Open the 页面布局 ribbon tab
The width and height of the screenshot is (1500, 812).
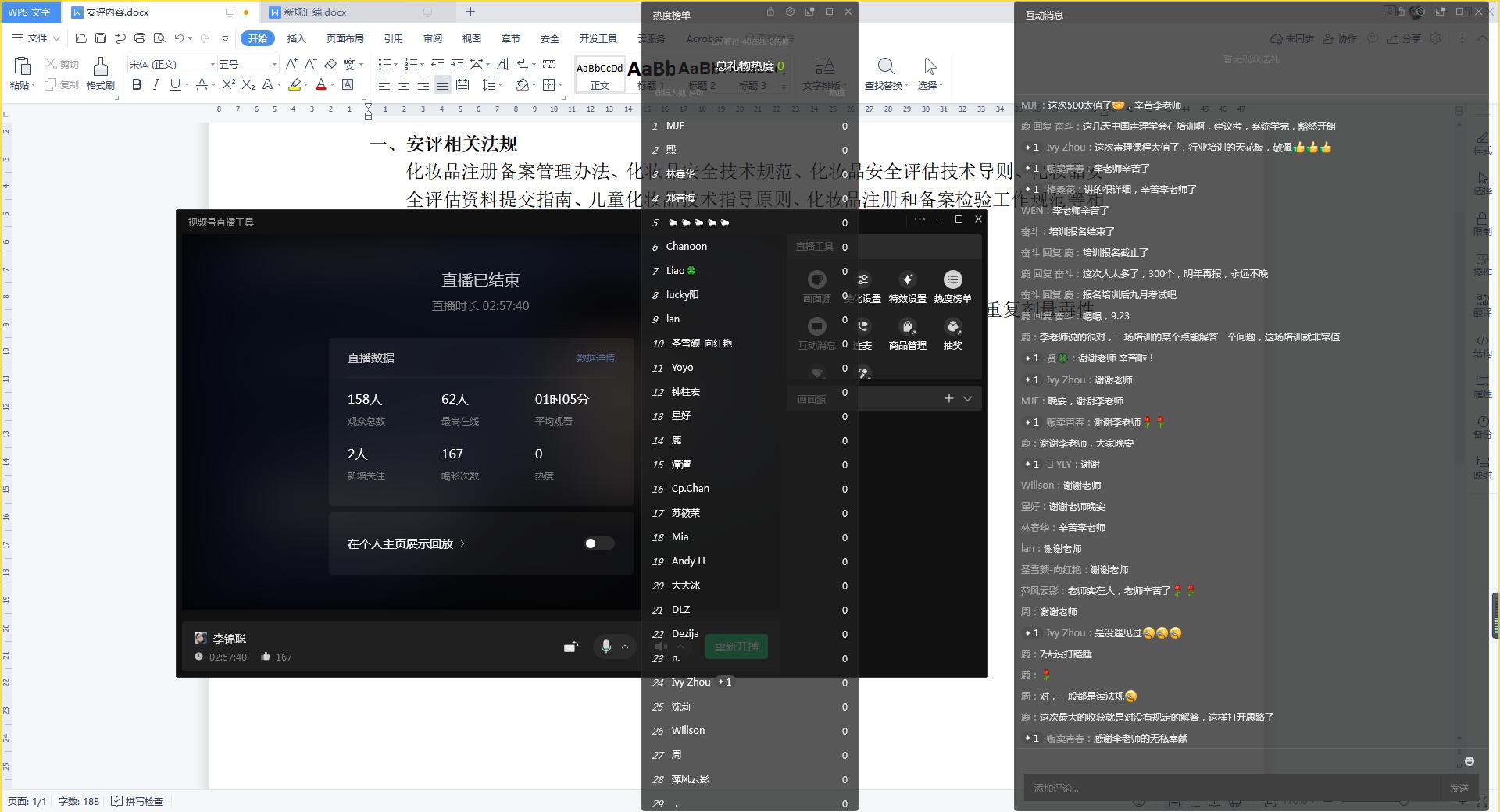(345, 38)
